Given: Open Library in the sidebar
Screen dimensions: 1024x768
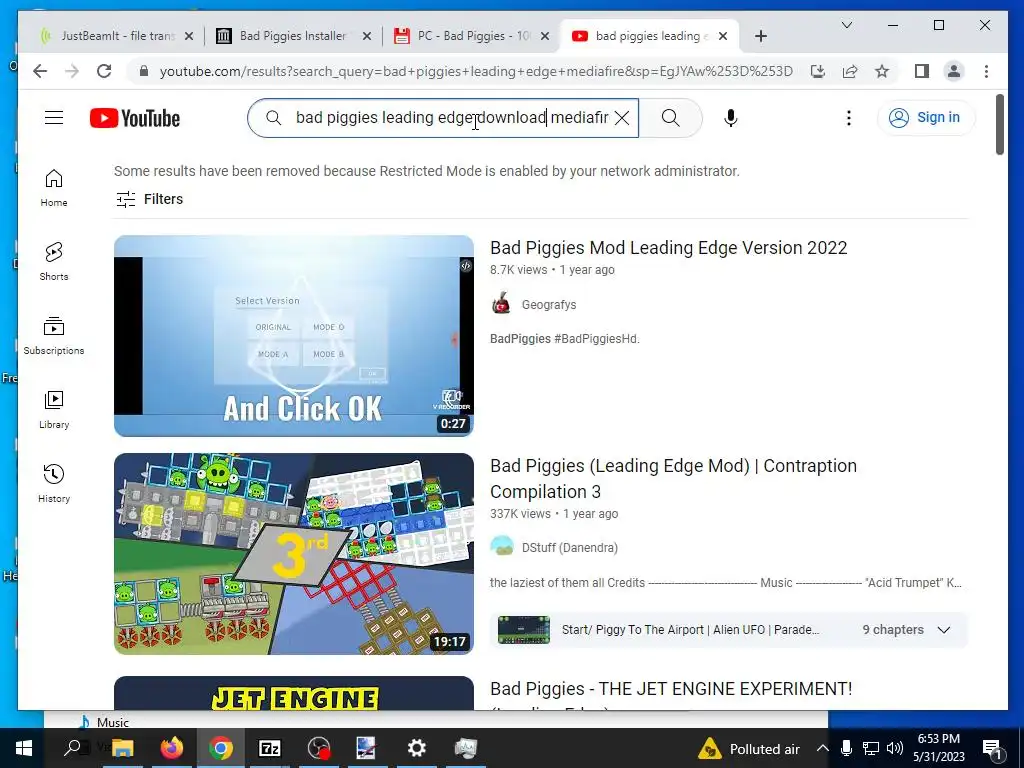Looking at the screenshot, I should pyautogui.click(x=54, y=410).
